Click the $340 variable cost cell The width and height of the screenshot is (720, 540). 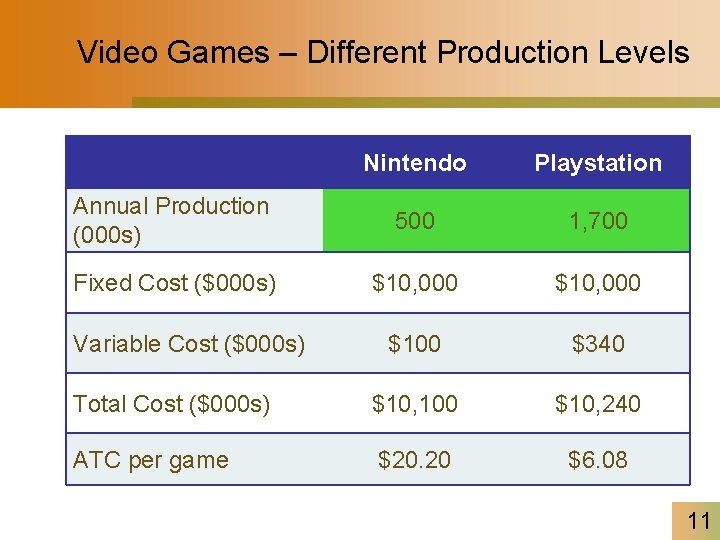(x=598, y=343)
